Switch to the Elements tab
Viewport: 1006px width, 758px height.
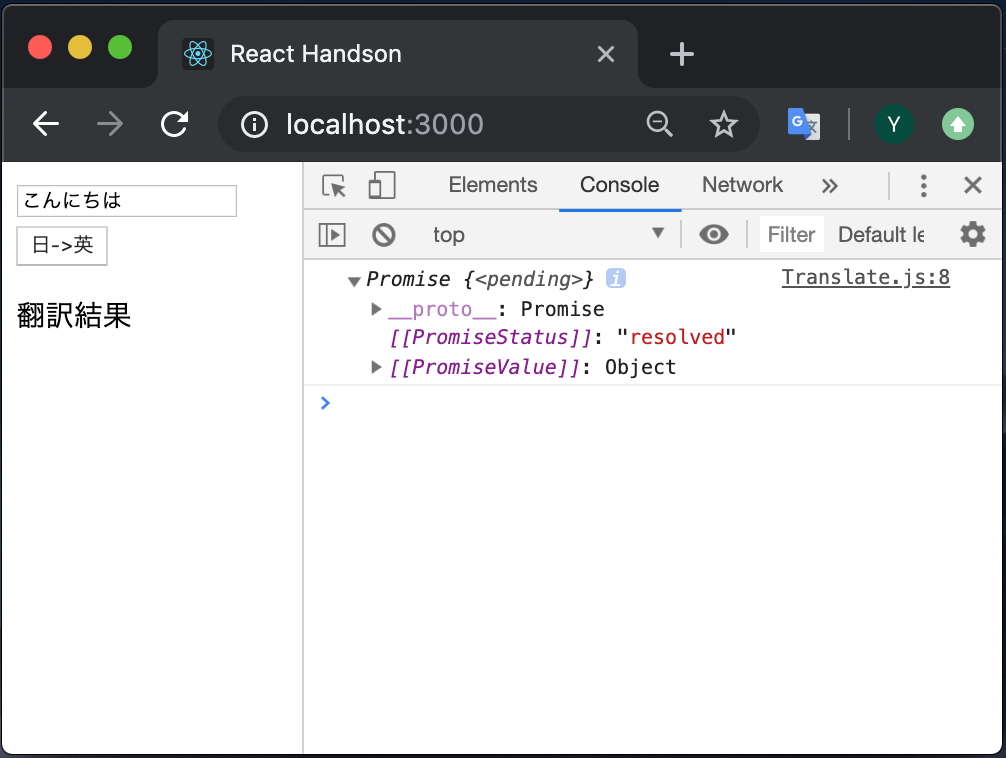[493, 185]
